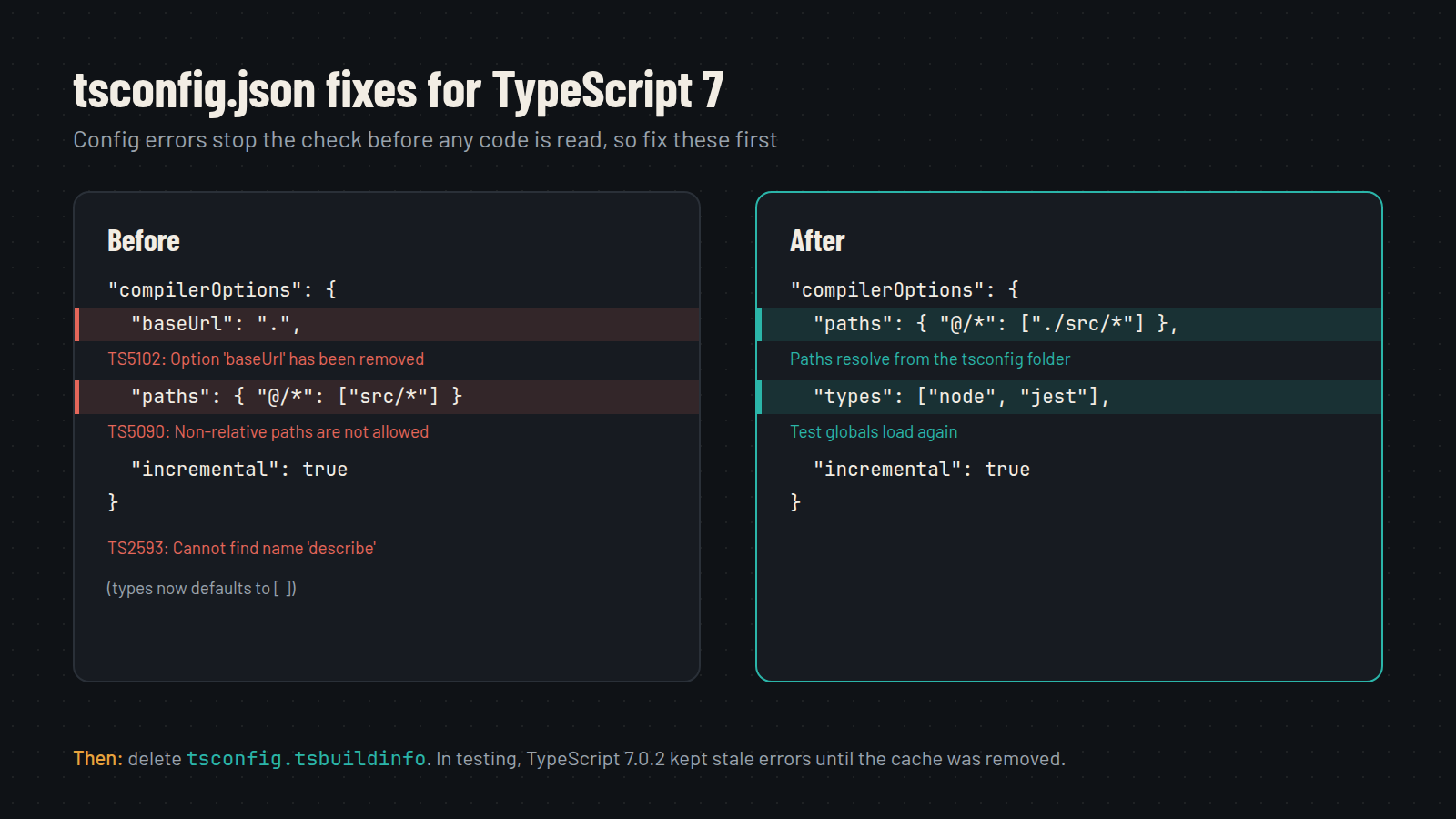
Task: Click the "types": ["node", "jest"] line
Action: pos(1069,397)
